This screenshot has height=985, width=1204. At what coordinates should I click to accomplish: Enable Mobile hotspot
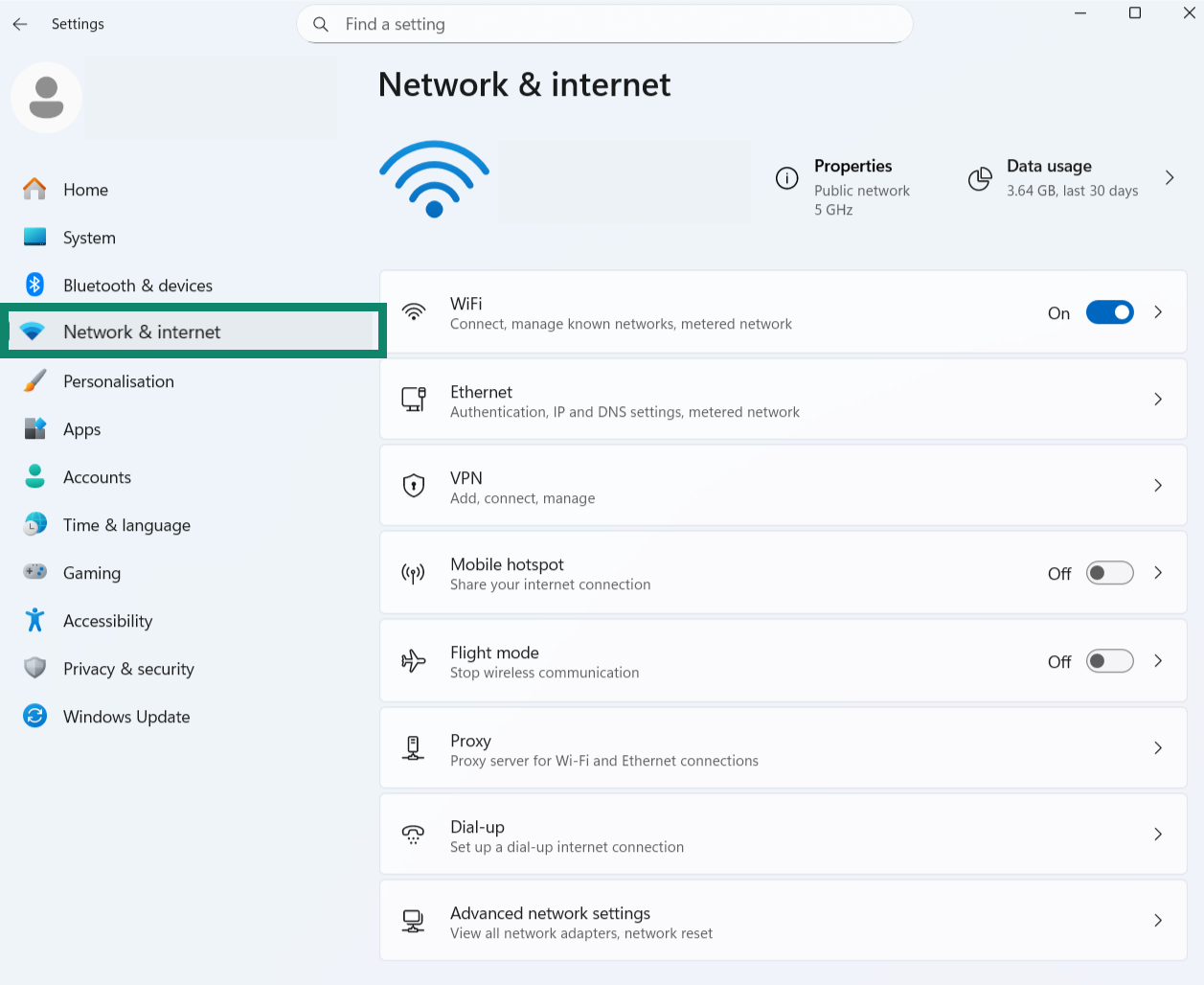pos(1109,572)
